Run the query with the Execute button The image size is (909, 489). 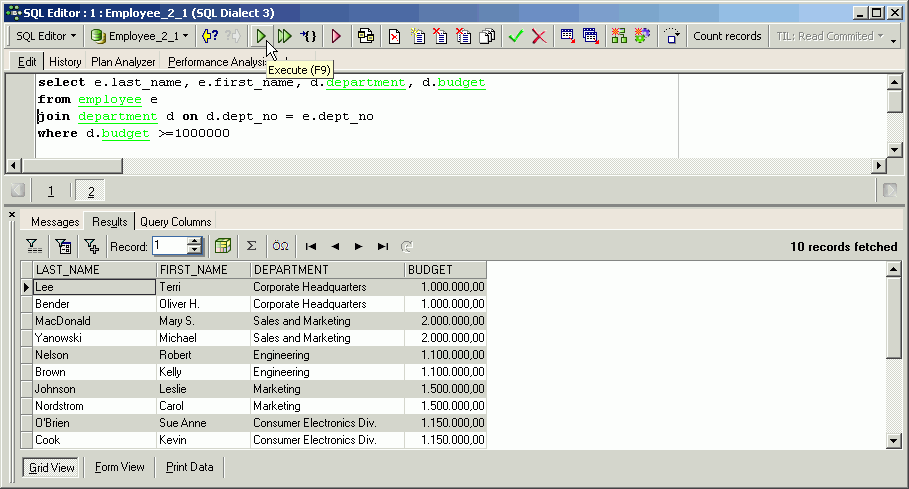(x=260, y=36)
